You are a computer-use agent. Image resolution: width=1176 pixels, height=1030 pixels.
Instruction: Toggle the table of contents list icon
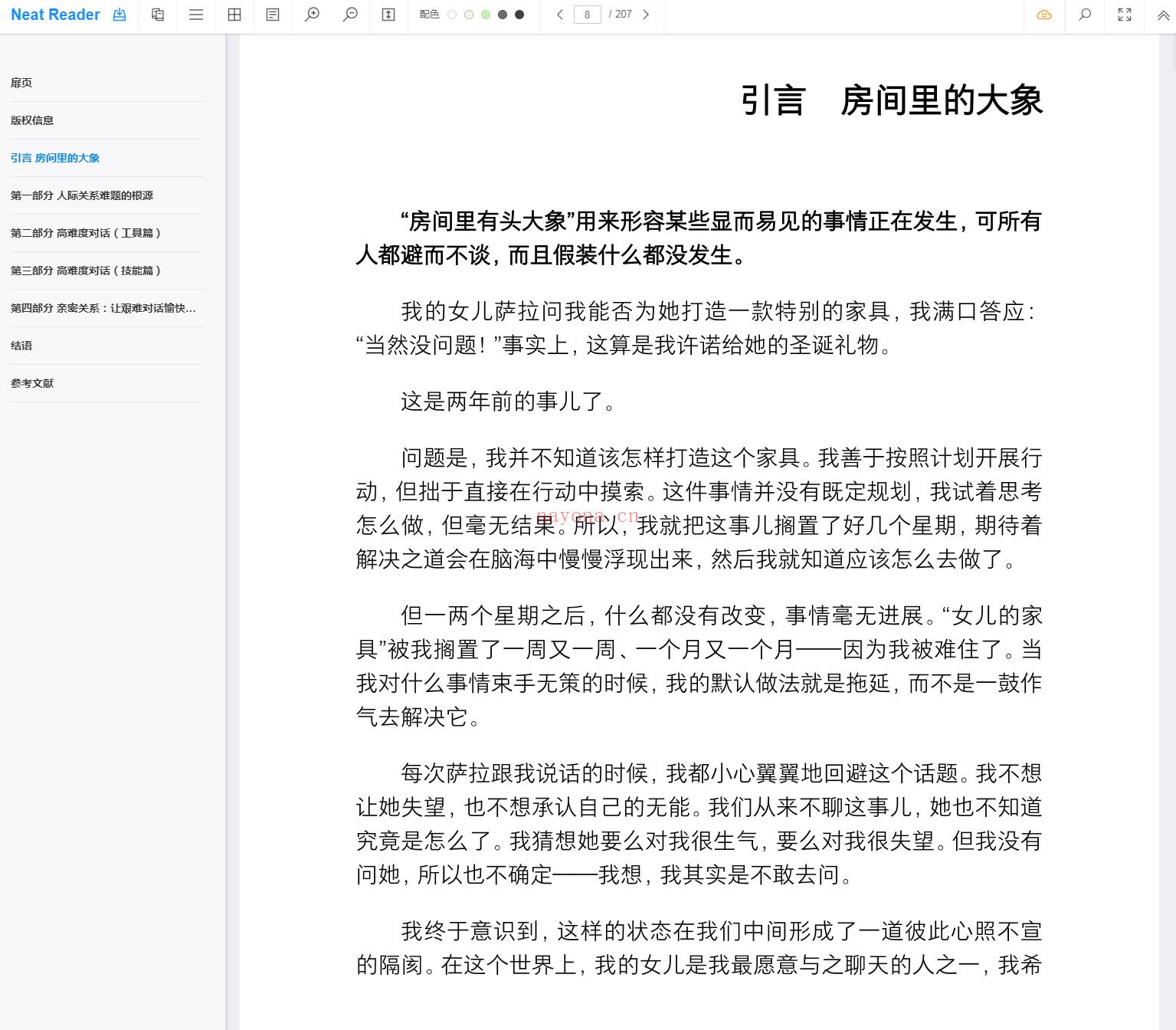[196, 15]
